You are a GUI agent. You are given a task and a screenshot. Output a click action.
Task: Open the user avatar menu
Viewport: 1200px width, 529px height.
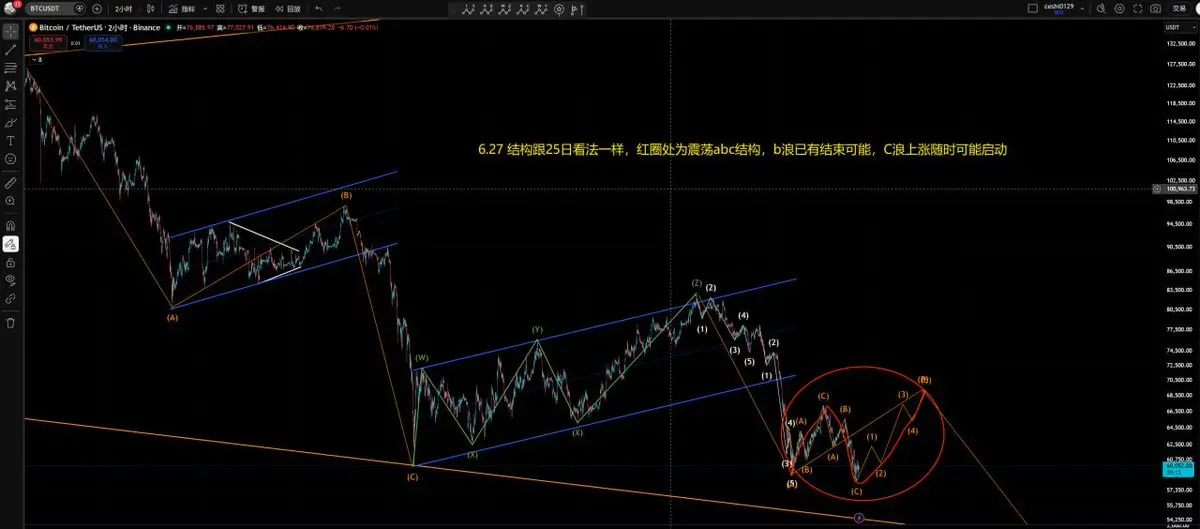[x=9, y=8]
